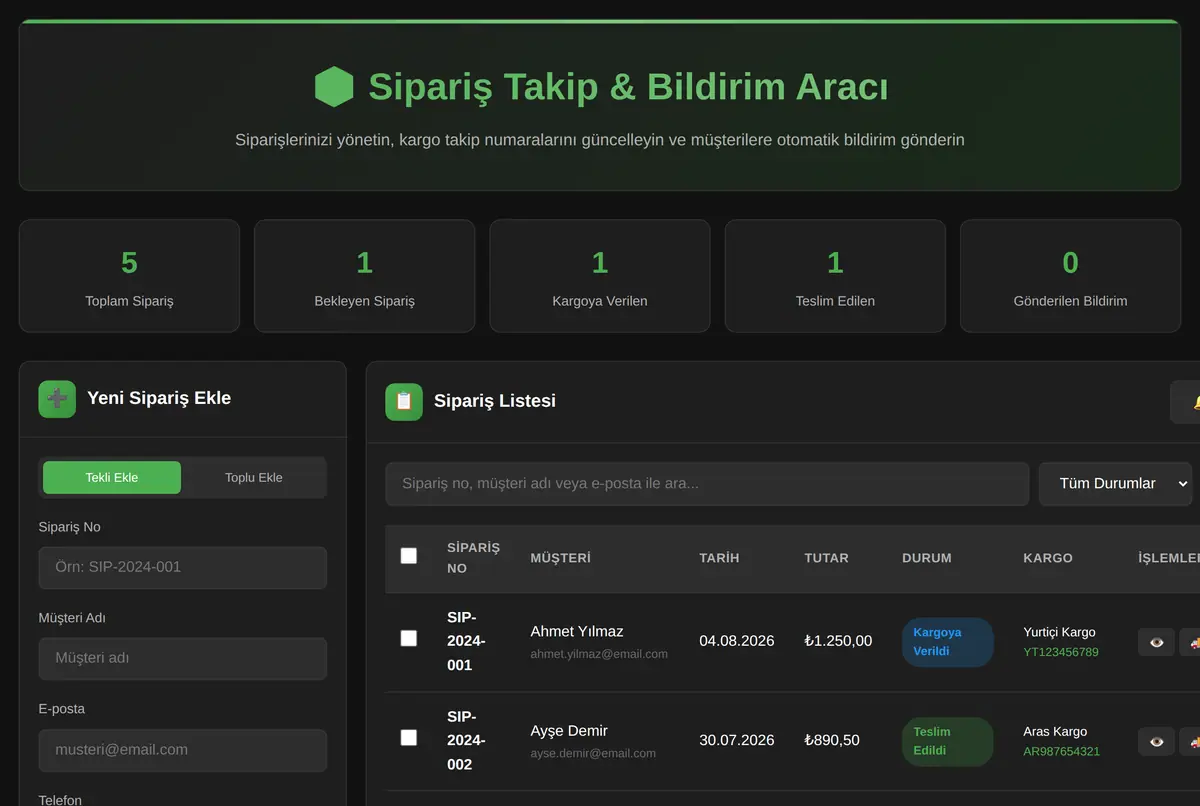Image resolution: width=1200 pixels, height=806 pixels.
Task: Click the Yeni Sipariş Ekle panel heading
Action: tap(159, 398)
